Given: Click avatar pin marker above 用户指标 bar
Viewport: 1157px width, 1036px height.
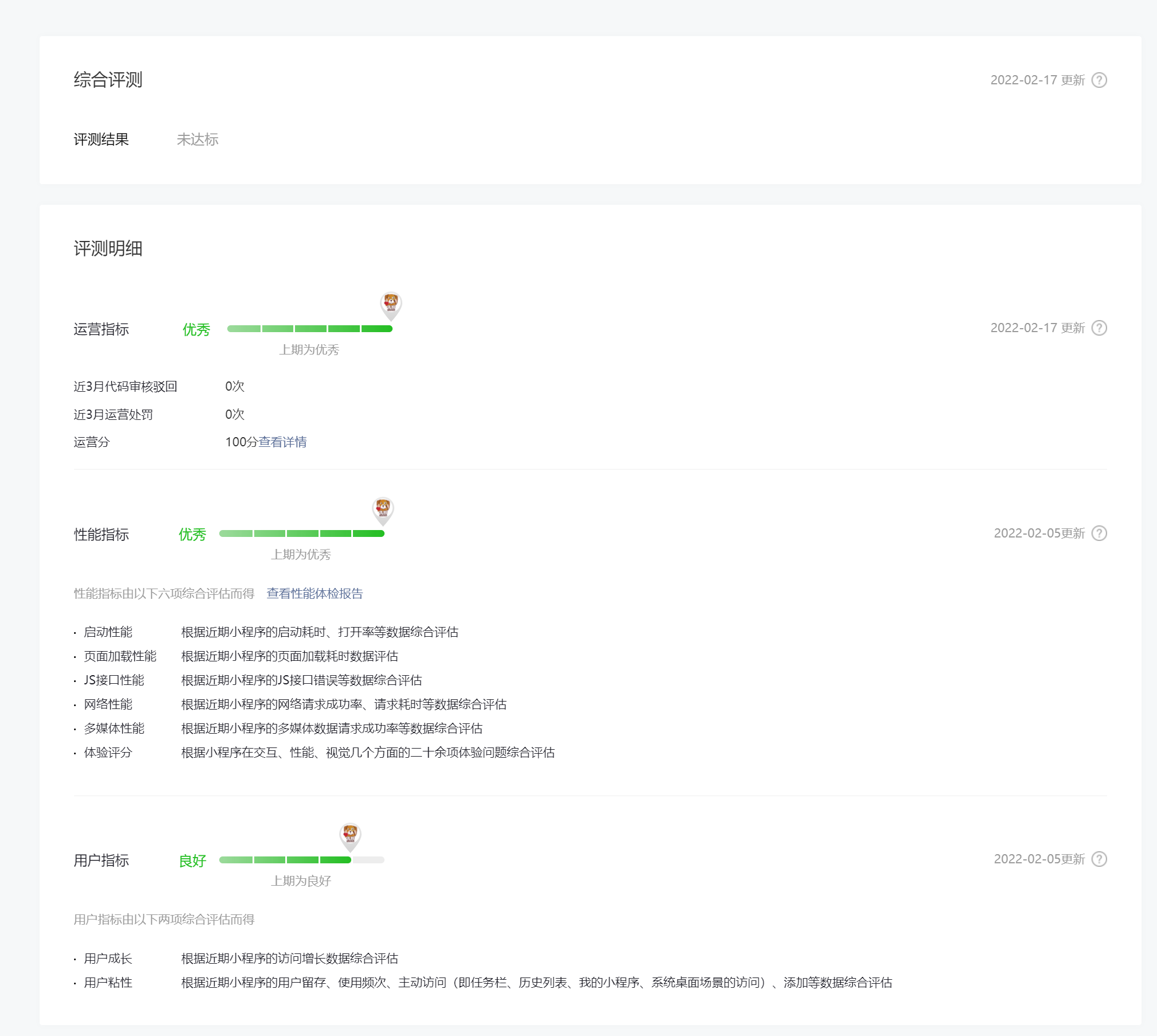Looking at the screenshot, I should coord(350,835).
